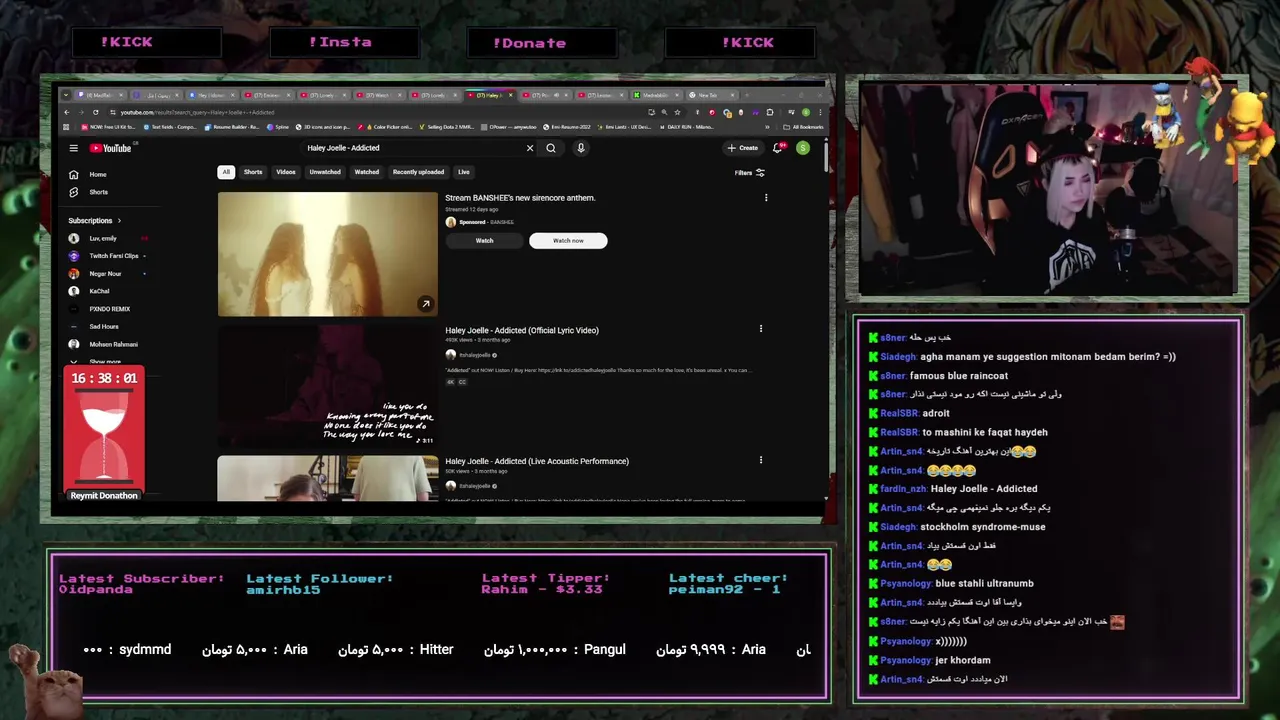Click the Stream BANSHEE's new sirencore anthem title
Image resolution: width=1280 pixels, height=720 pixels.
click(x=520, y=198)
